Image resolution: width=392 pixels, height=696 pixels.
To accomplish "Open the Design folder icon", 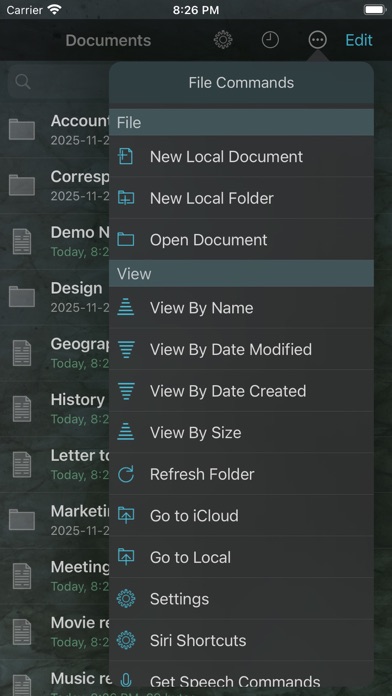I will click(x=22, y=297).
